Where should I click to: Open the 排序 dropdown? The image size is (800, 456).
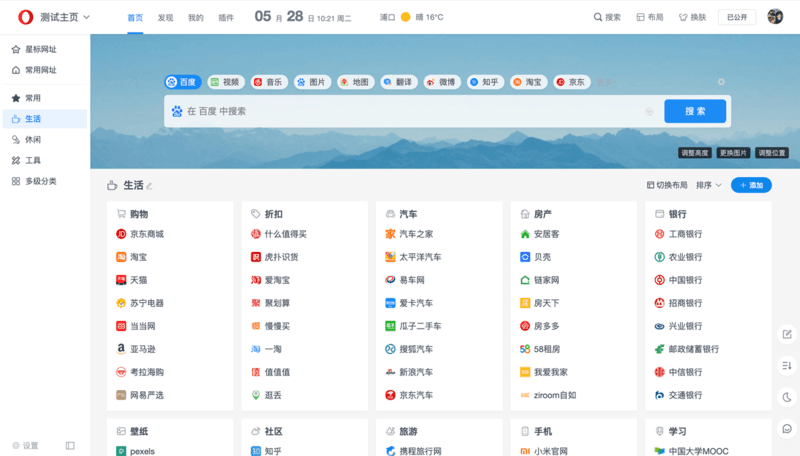[x=709, y=185]
